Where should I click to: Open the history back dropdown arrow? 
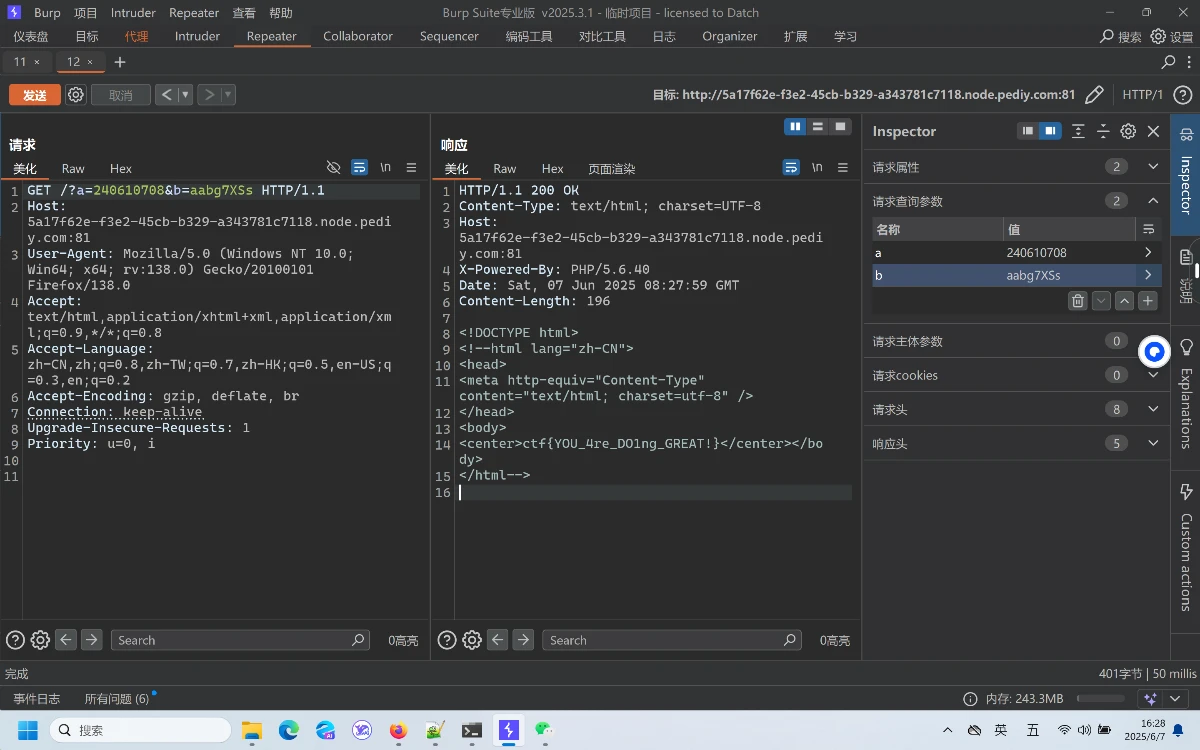pyautogui.click(x=185, y=95)
